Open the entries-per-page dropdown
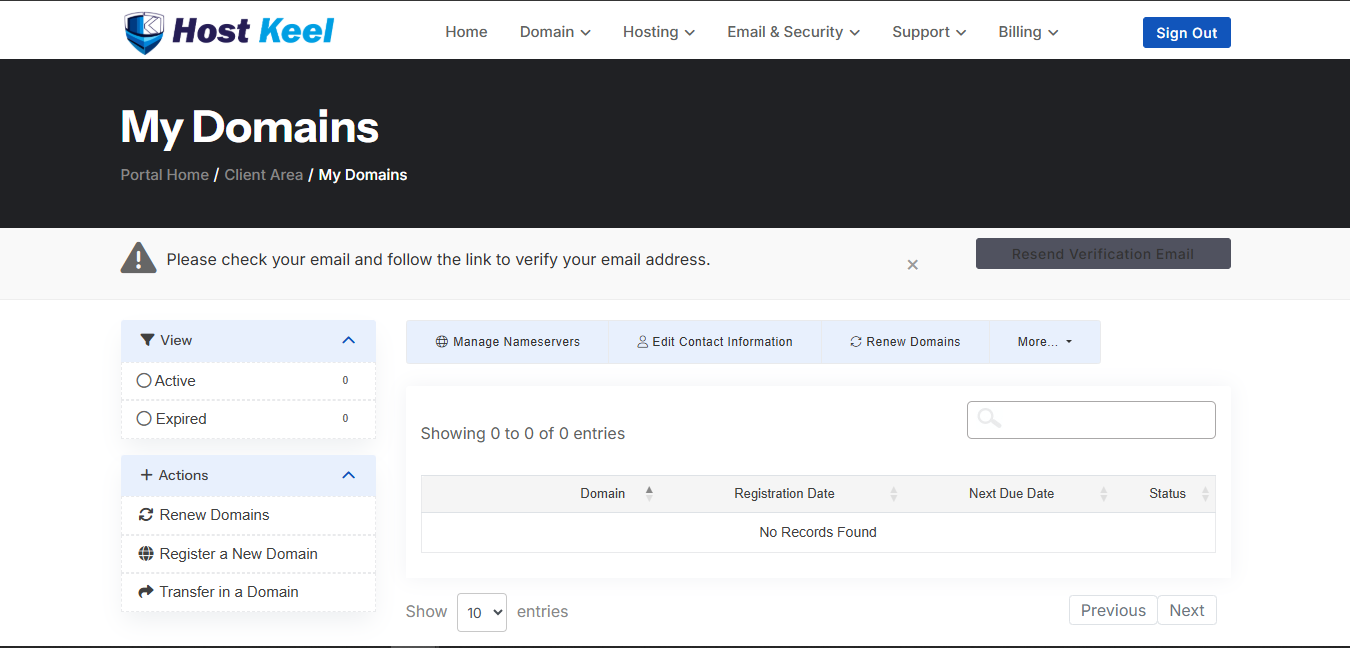1350x648 pixels. [x=482, y=612]
